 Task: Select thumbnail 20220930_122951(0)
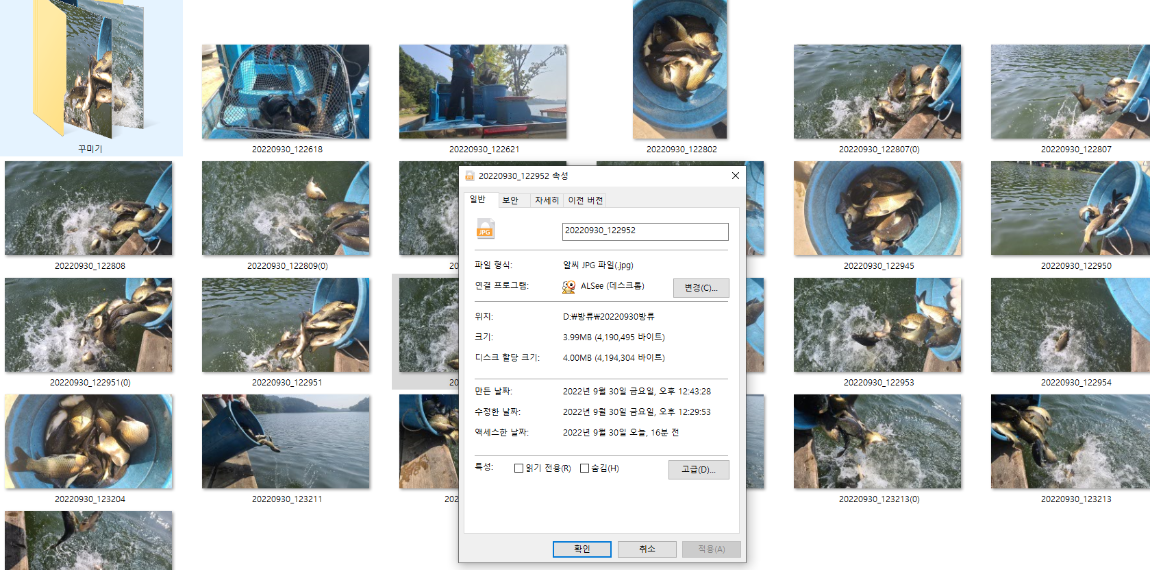pos(89,325)
